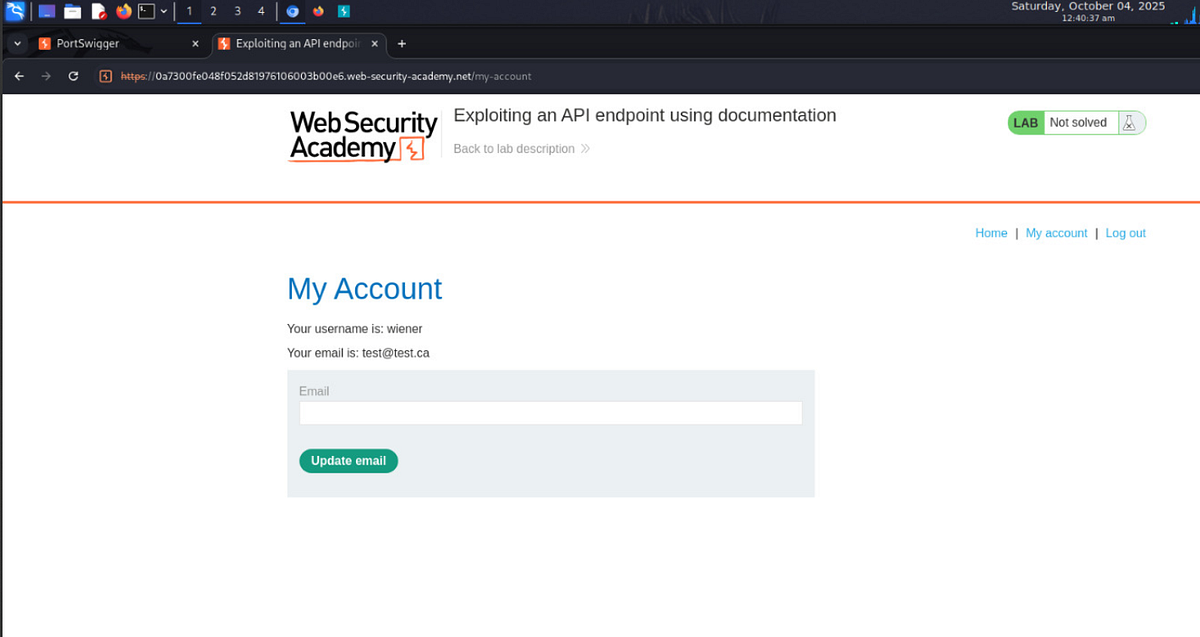
Task: Close the PortSwigger tab
Action: 195,44
